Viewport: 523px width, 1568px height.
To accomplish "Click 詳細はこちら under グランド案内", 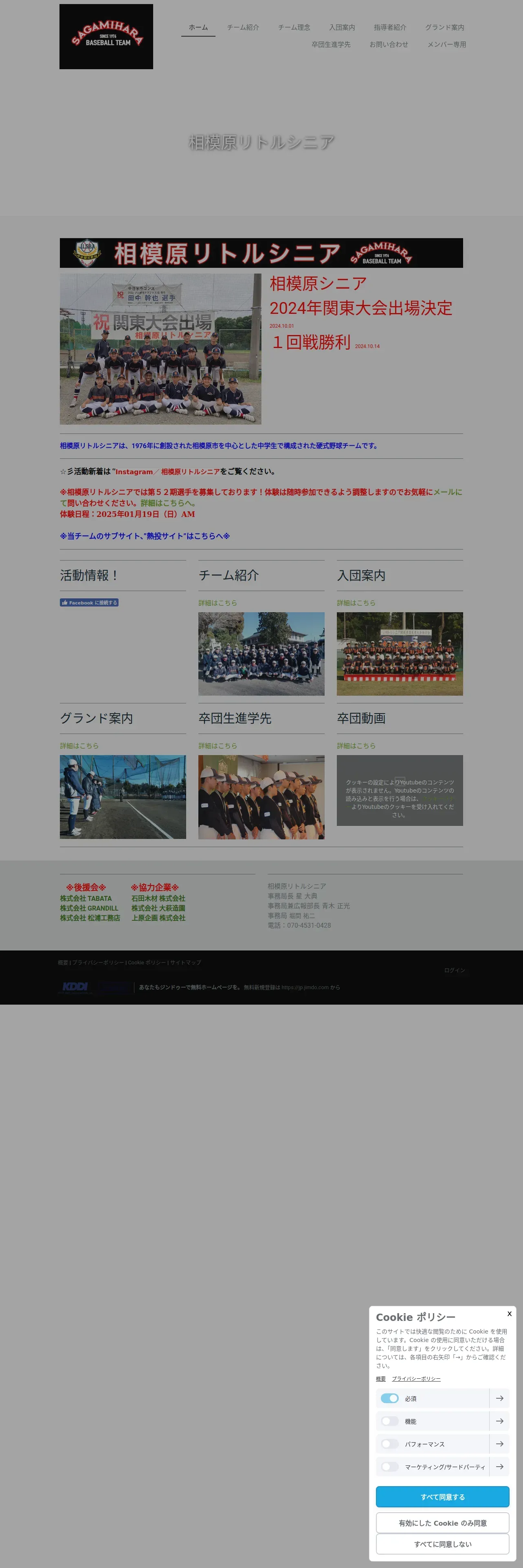I will [x=79, y=746].
